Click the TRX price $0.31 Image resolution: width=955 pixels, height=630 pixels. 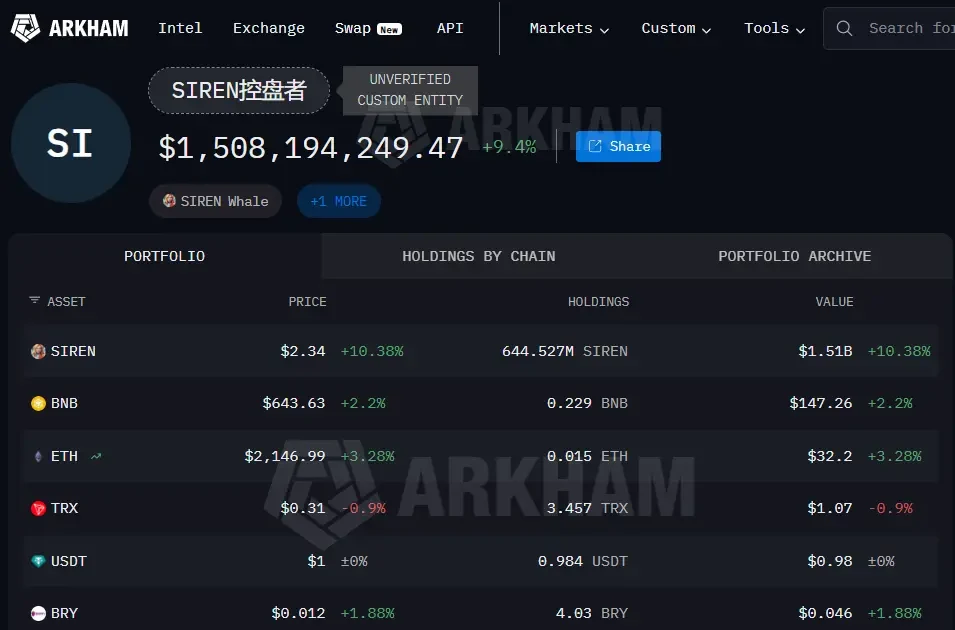[303, 508]
